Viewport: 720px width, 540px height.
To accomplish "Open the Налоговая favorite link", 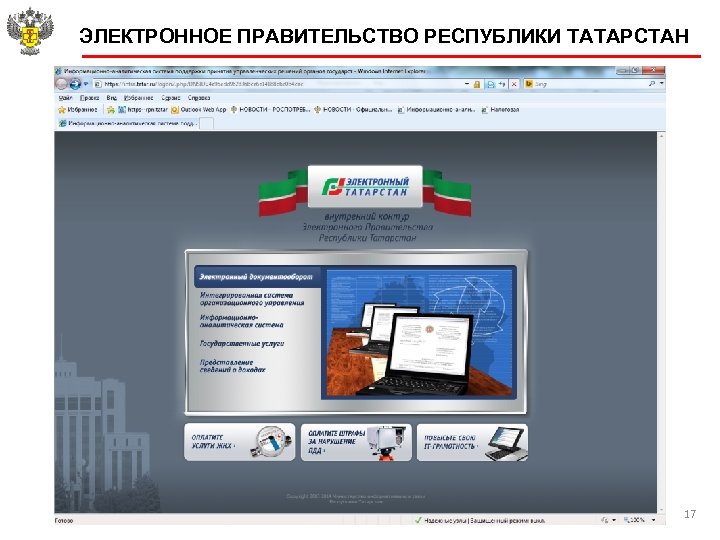I will click(x=500, y=110).
